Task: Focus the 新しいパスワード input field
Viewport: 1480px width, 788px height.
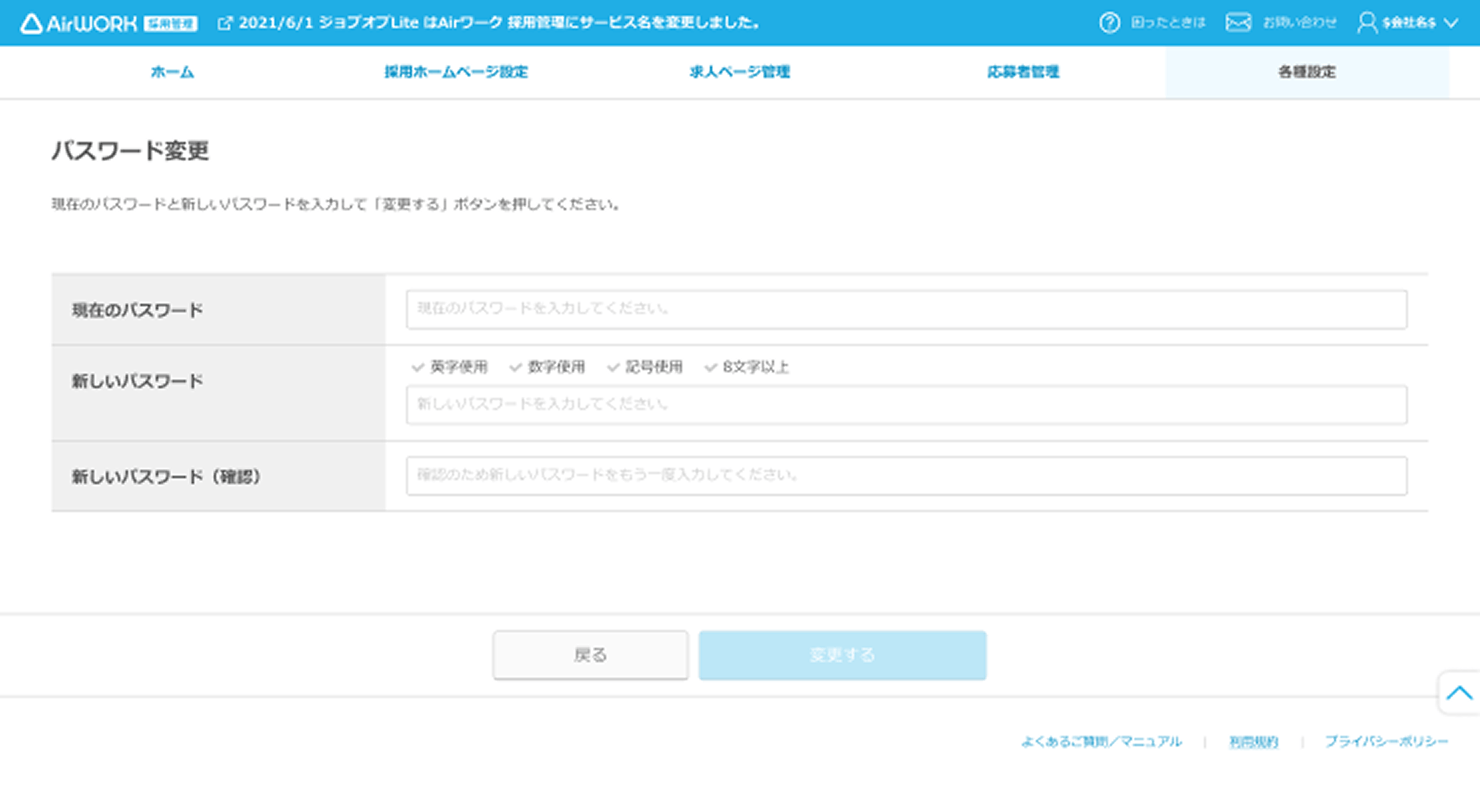Action: pyautogui.click(x=906, y=404)
